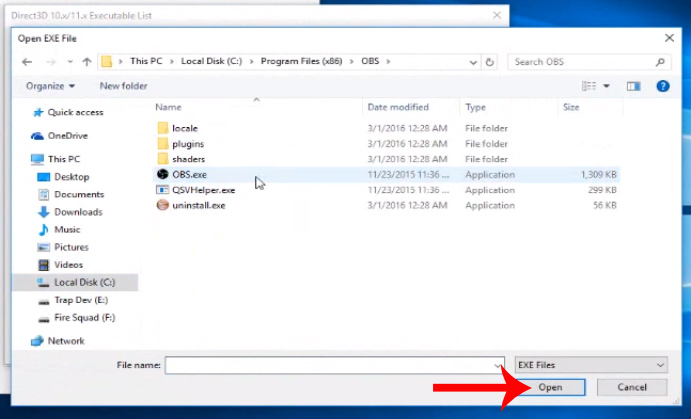The width and height of the screenshot is (691, 419).
Task: Select 'Program Files (x86)' breadcrumb segment
Action: tap(301, 61)
